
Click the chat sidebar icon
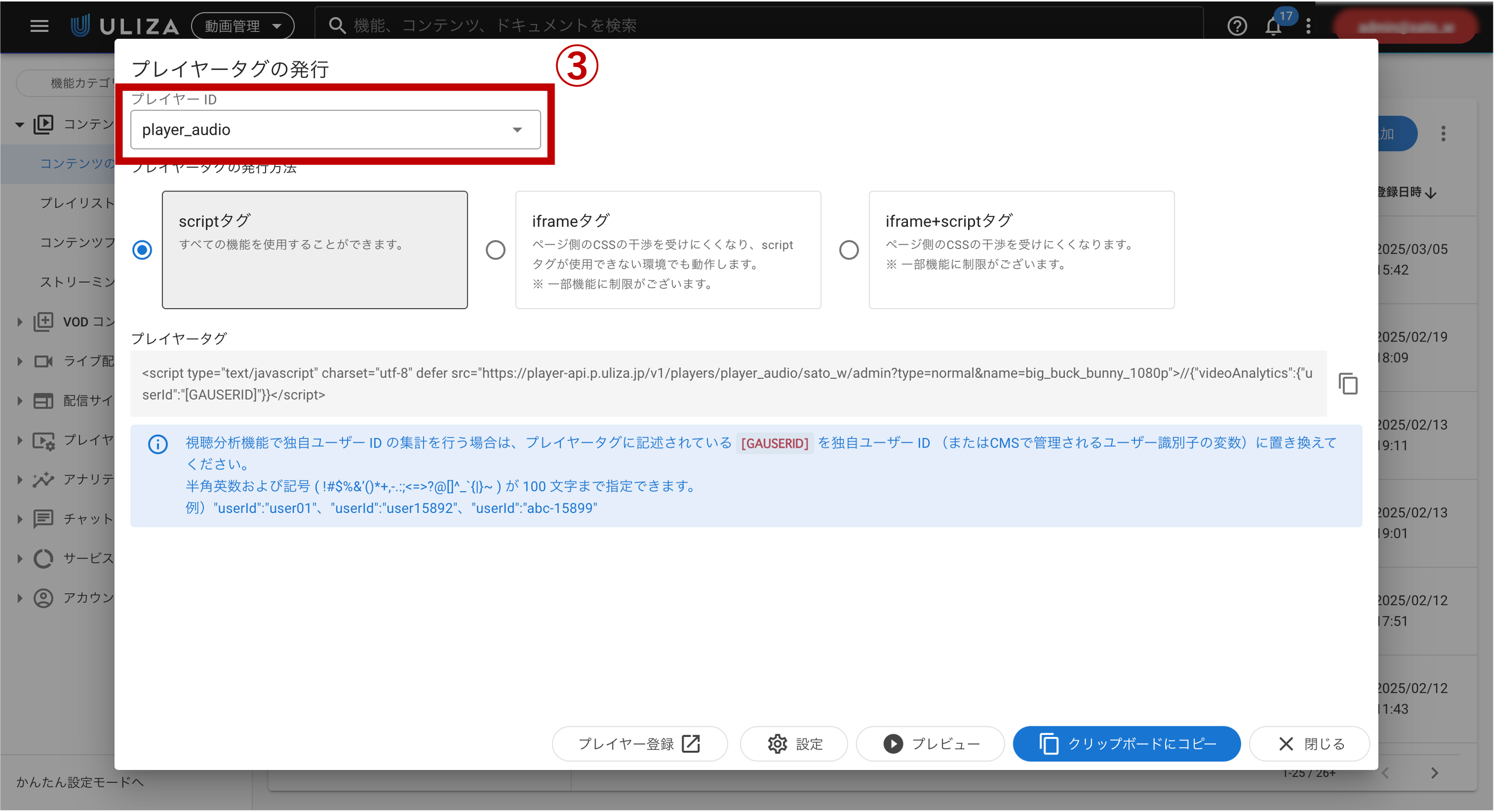44,518
